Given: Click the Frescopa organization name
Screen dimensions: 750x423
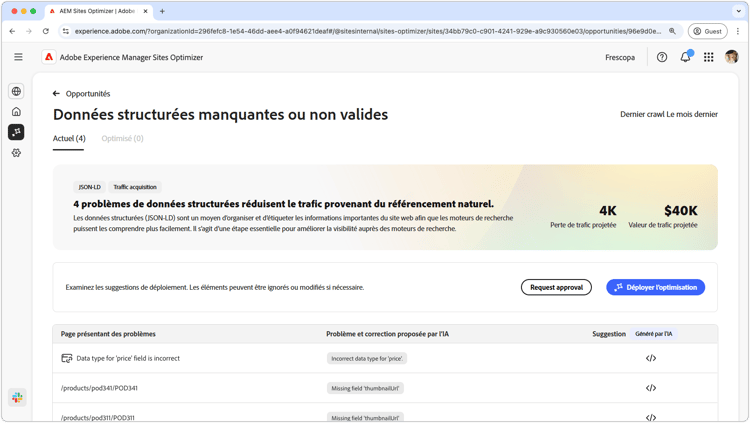Looking at the screenshot, I should pos(620,57).
